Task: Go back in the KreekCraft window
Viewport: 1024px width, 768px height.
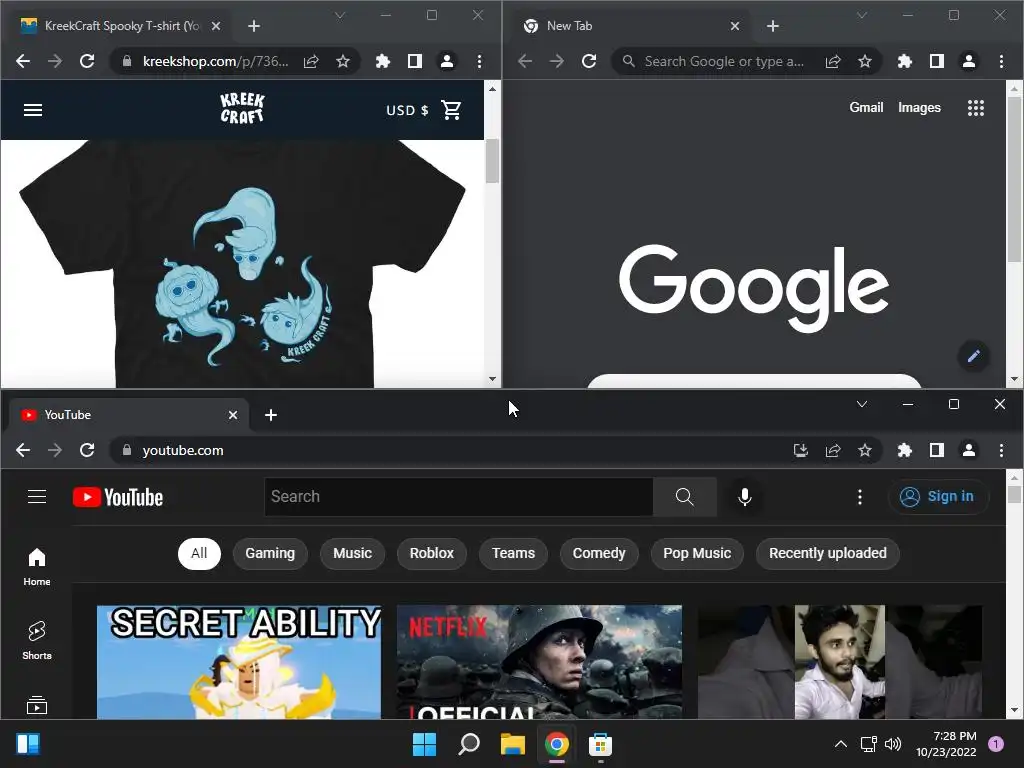Action: [23, 61]
